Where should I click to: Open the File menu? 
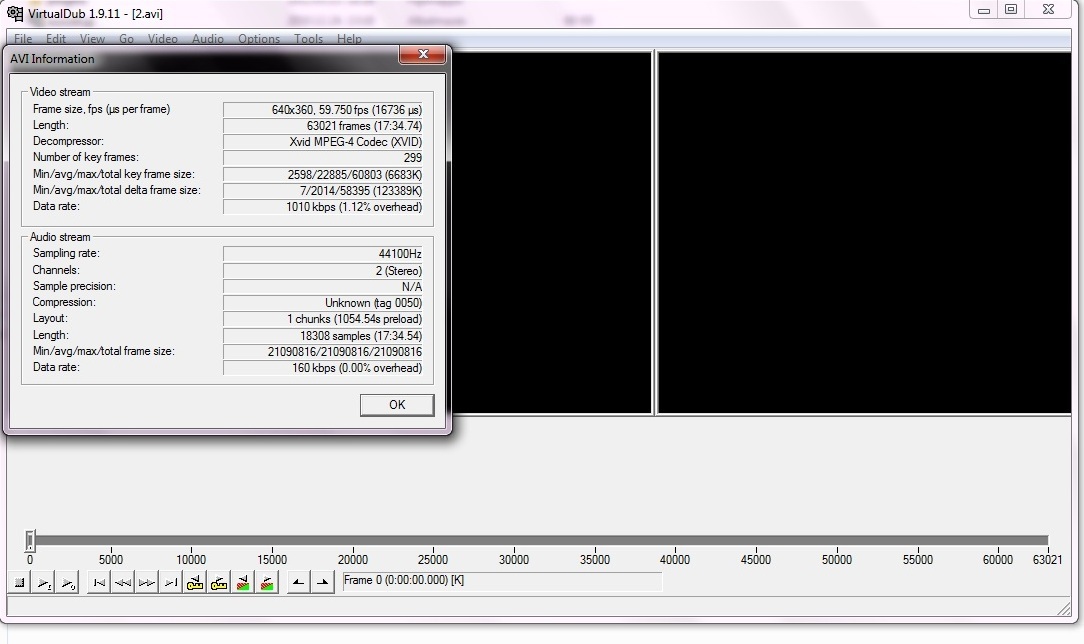[23, 39]
